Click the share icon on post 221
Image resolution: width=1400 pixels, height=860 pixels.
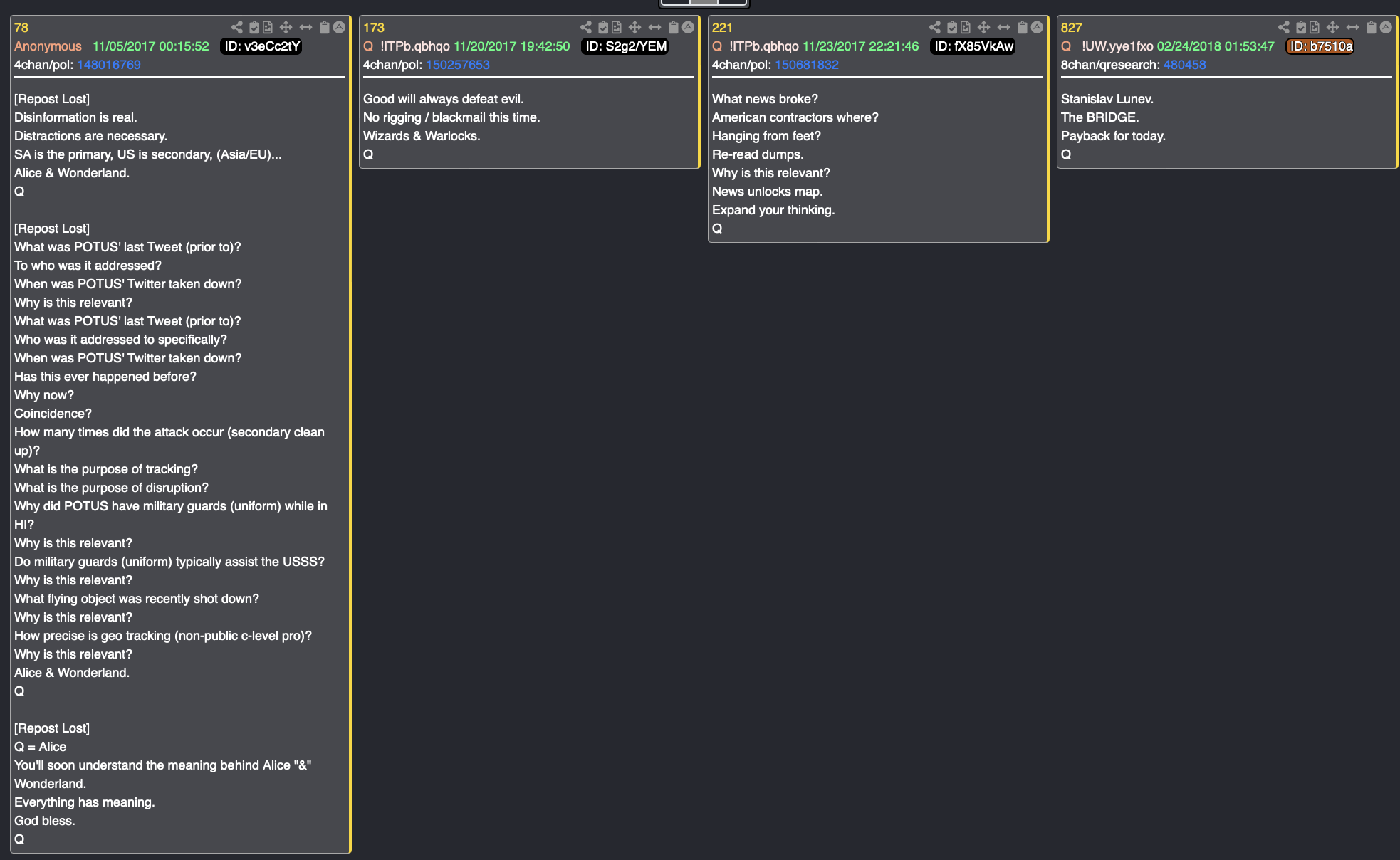(935, 28)
